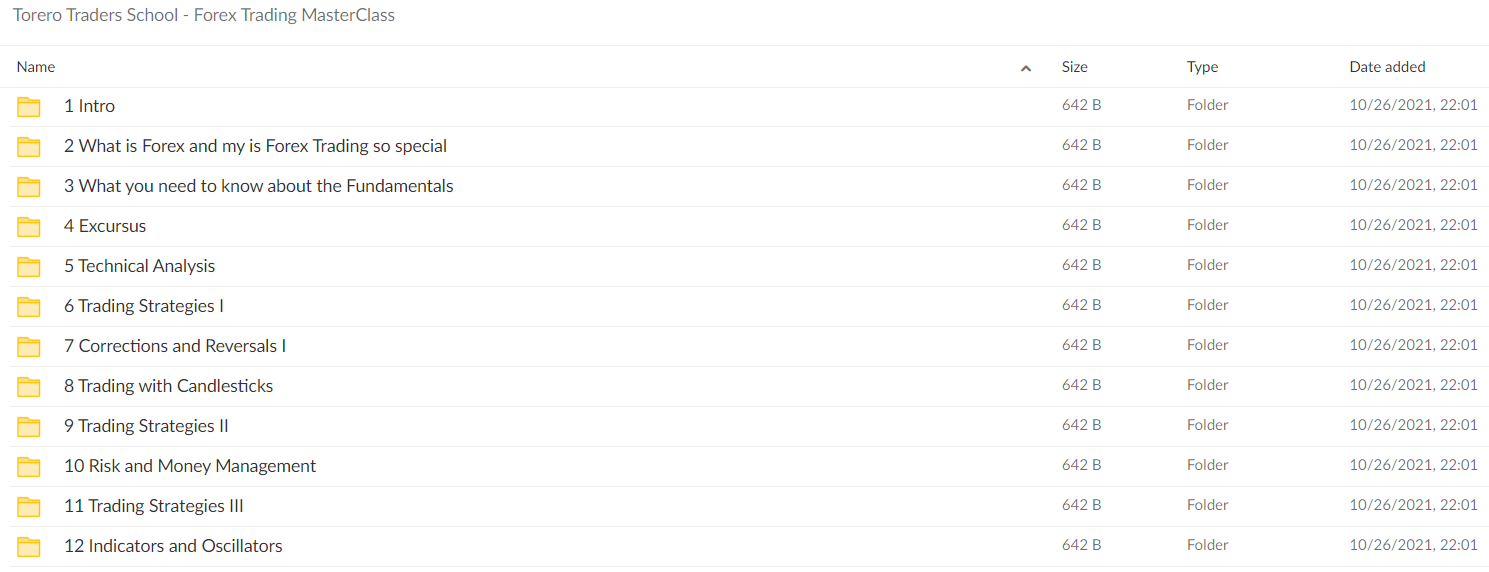Click folder icon for 12 Indicators and Oscillators
Image resolution: width=1489 pixels, height=572 pixels.
click(29, 547)
